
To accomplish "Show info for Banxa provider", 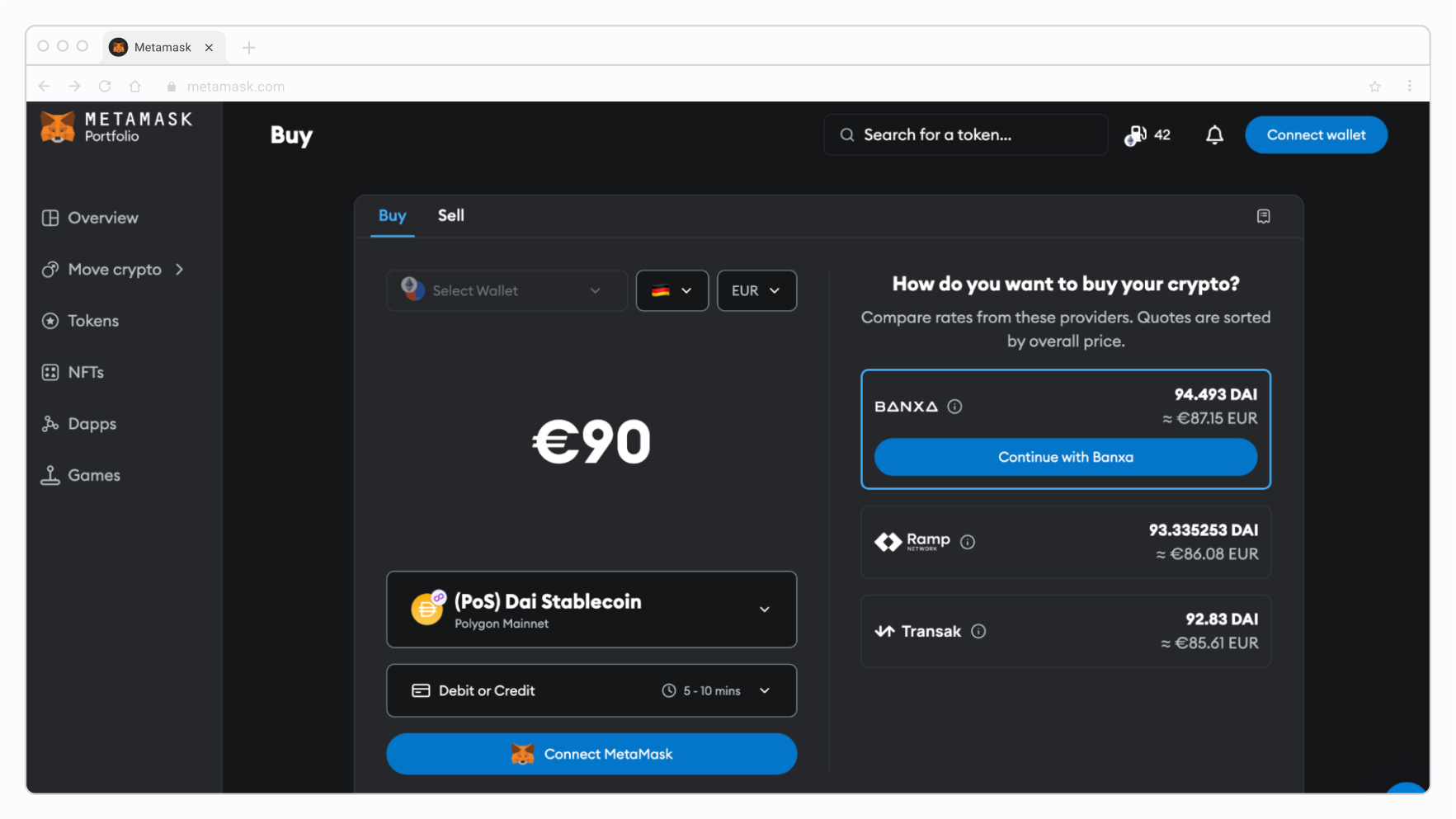I will tap(954, 407).
